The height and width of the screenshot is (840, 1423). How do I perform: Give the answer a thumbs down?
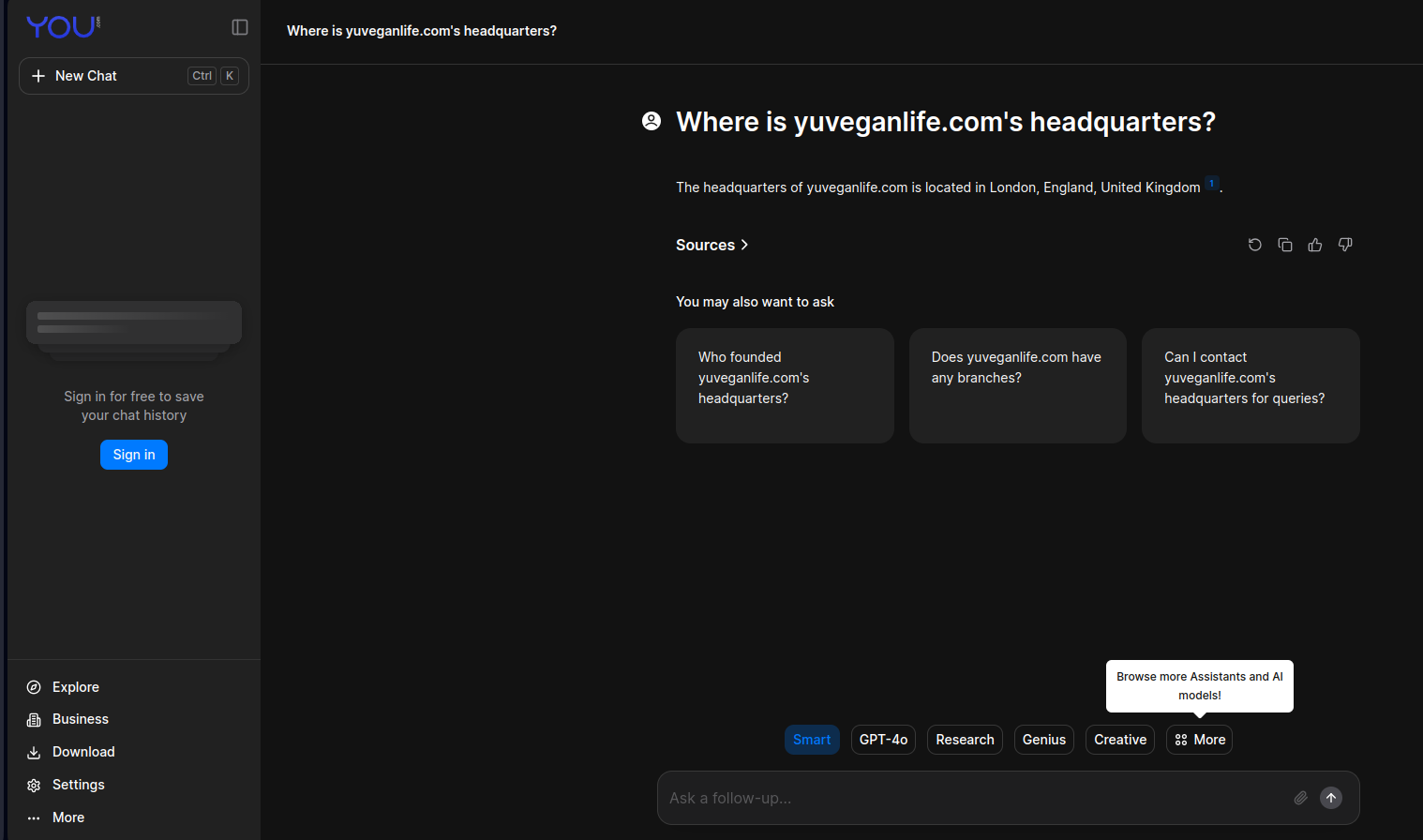tap(1345, 245)
